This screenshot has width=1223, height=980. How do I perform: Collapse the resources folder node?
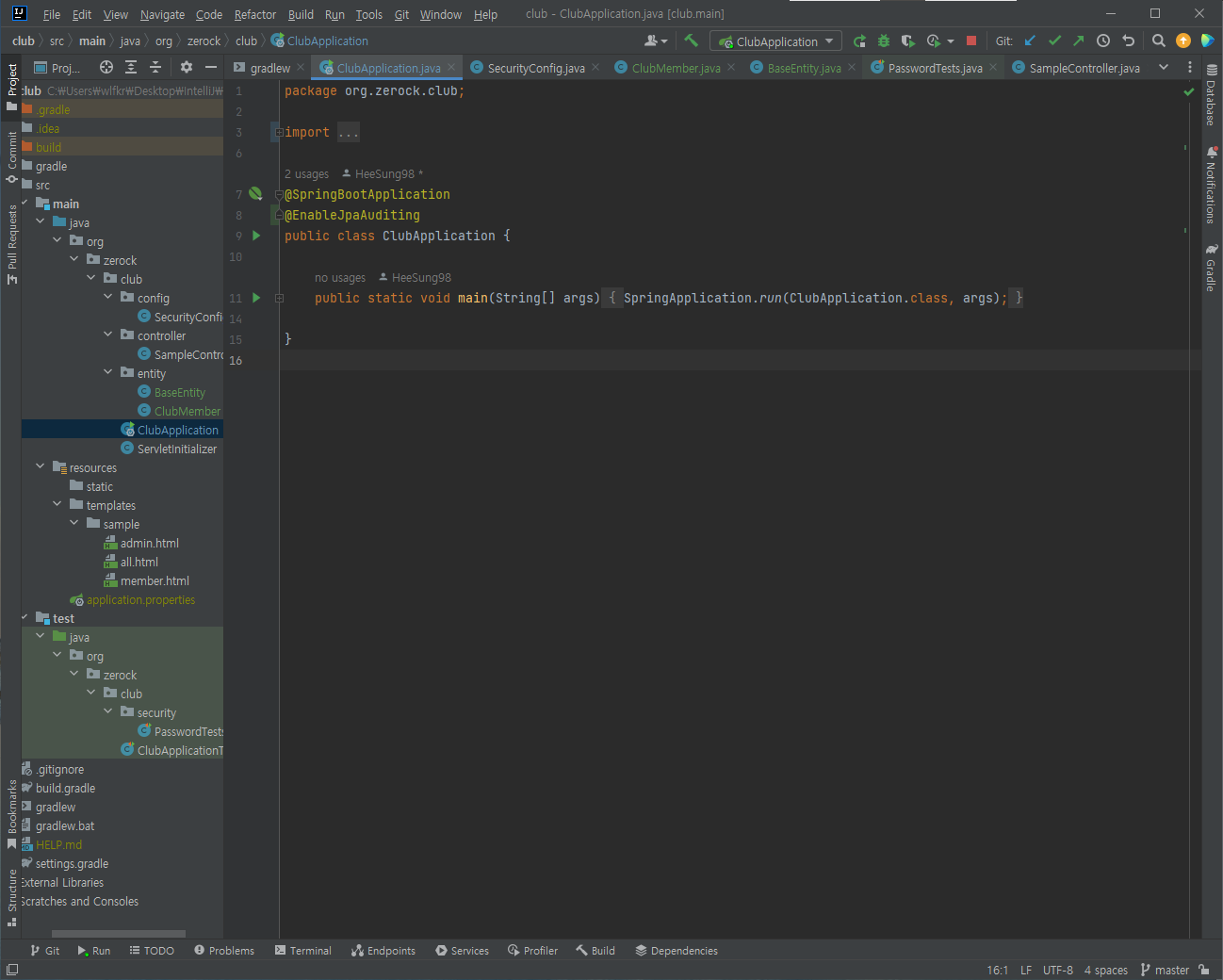point(41,466)
